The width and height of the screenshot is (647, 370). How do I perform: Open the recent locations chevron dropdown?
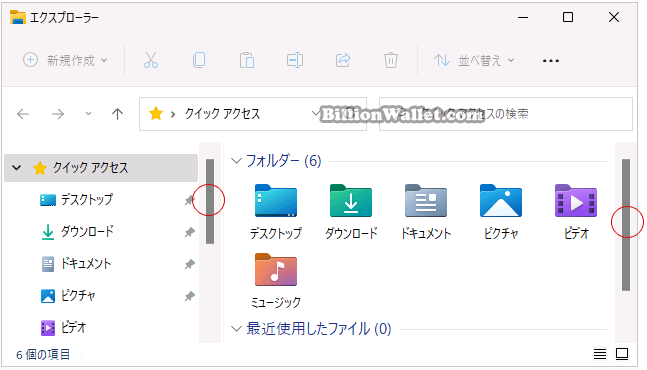tap(88, 113)
